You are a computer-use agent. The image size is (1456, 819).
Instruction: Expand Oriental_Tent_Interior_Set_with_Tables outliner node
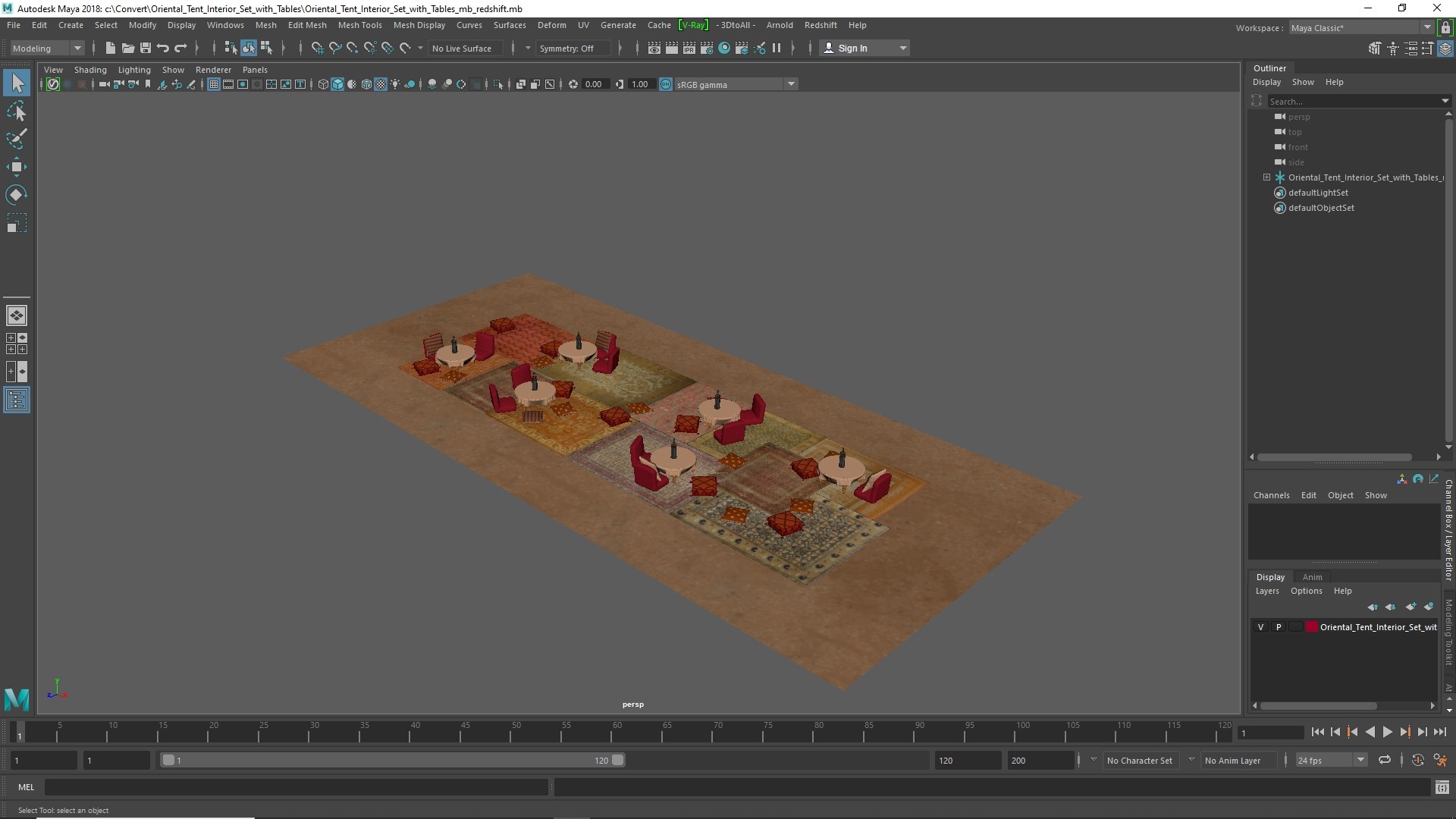click(1266, 177)
